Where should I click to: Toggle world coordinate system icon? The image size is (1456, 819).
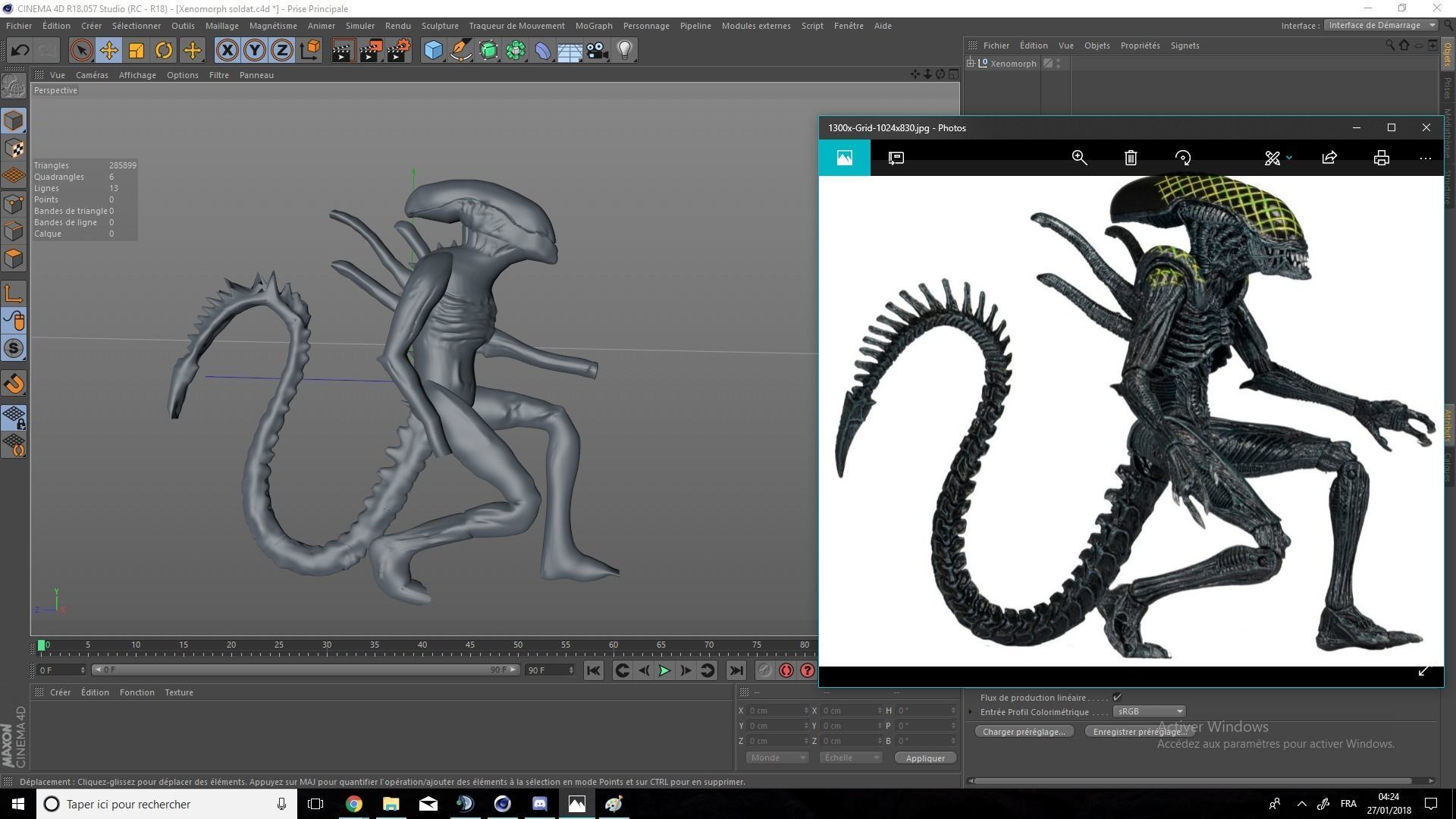coord(309,51)
